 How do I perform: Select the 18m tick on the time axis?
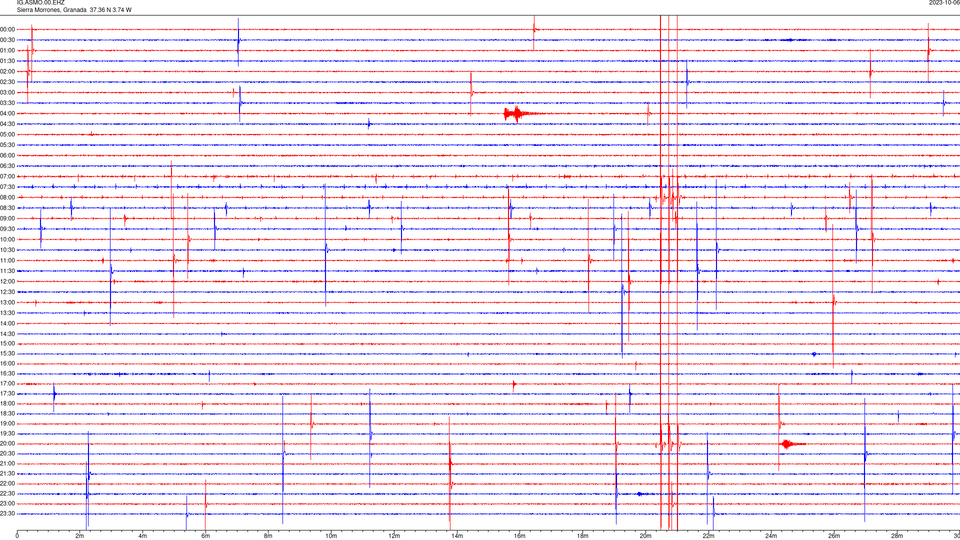pos(583,536)
